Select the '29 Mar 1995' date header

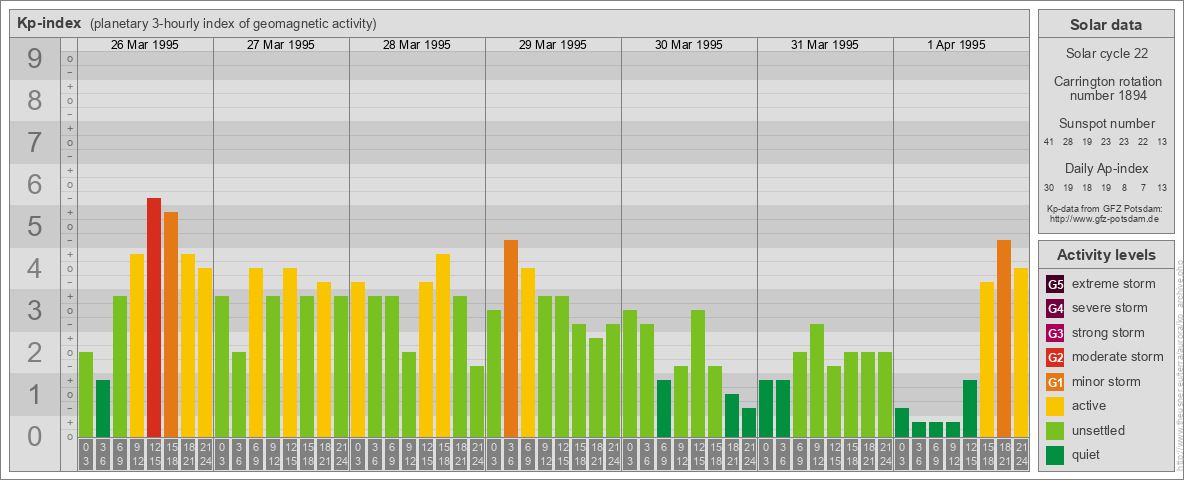(553, 45)
